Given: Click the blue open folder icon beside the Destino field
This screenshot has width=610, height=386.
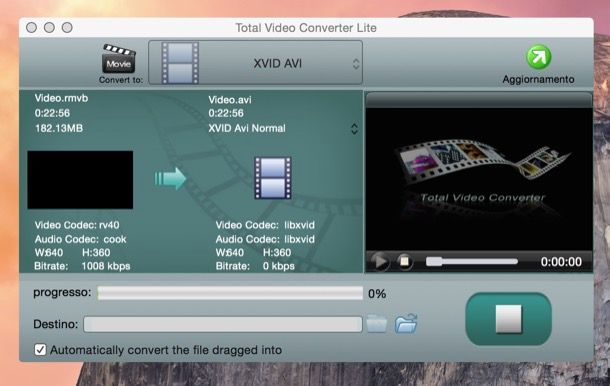Looking at the screenshot, I should pyautogui.click(x=406, y=323).
